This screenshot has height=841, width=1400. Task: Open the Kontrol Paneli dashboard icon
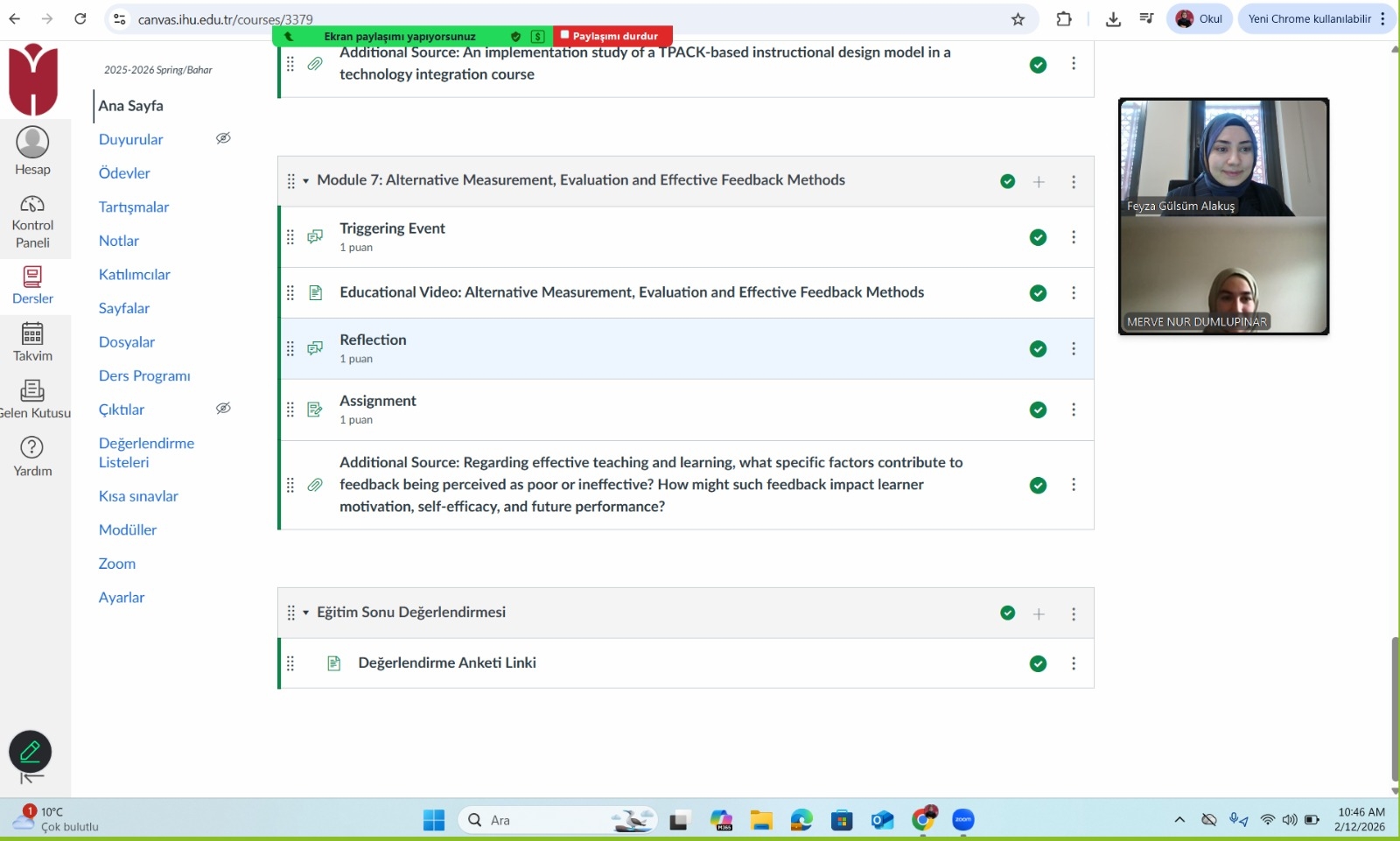pyautogui.click(x=32, y=205)
